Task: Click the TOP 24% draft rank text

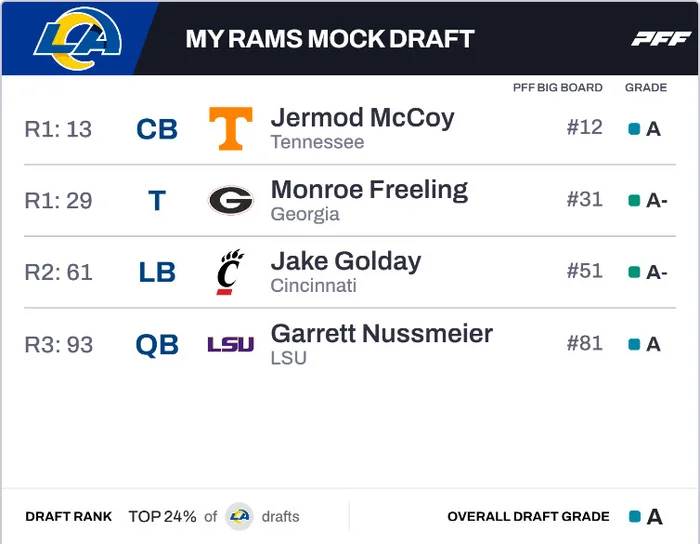Action: [162, 517]
